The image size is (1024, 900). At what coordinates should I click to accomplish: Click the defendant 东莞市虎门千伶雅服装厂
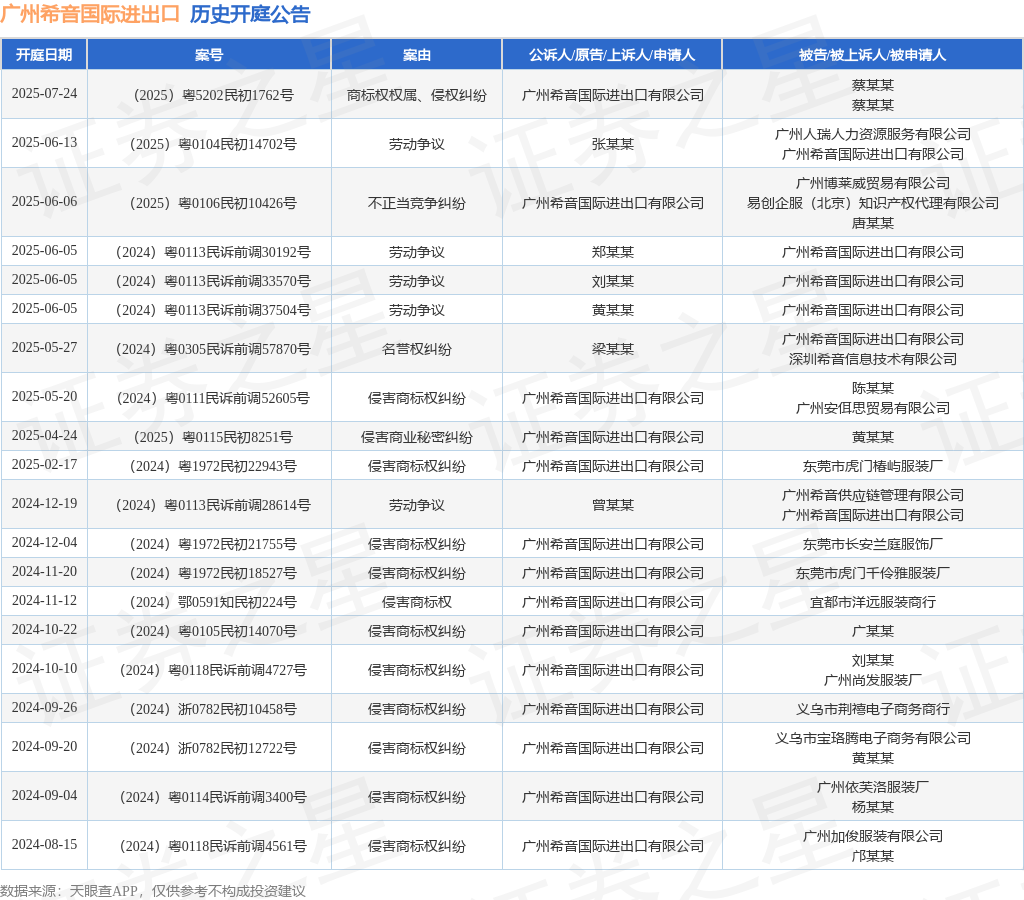pos(872,573)
